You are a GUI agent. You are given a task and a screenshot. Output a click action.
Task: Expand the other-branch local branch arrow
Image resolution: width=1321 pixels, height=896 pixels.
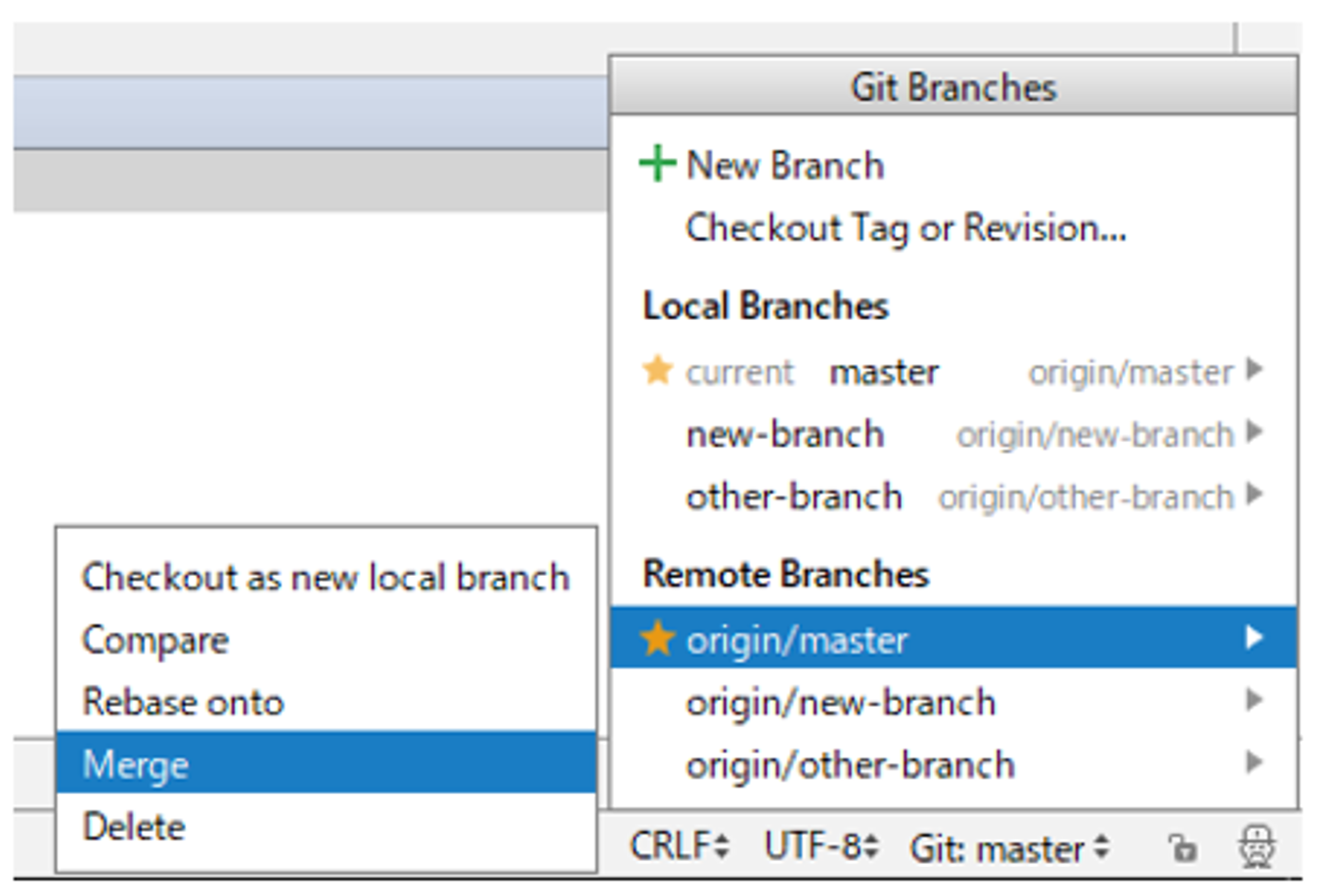tap(1254, 495)
